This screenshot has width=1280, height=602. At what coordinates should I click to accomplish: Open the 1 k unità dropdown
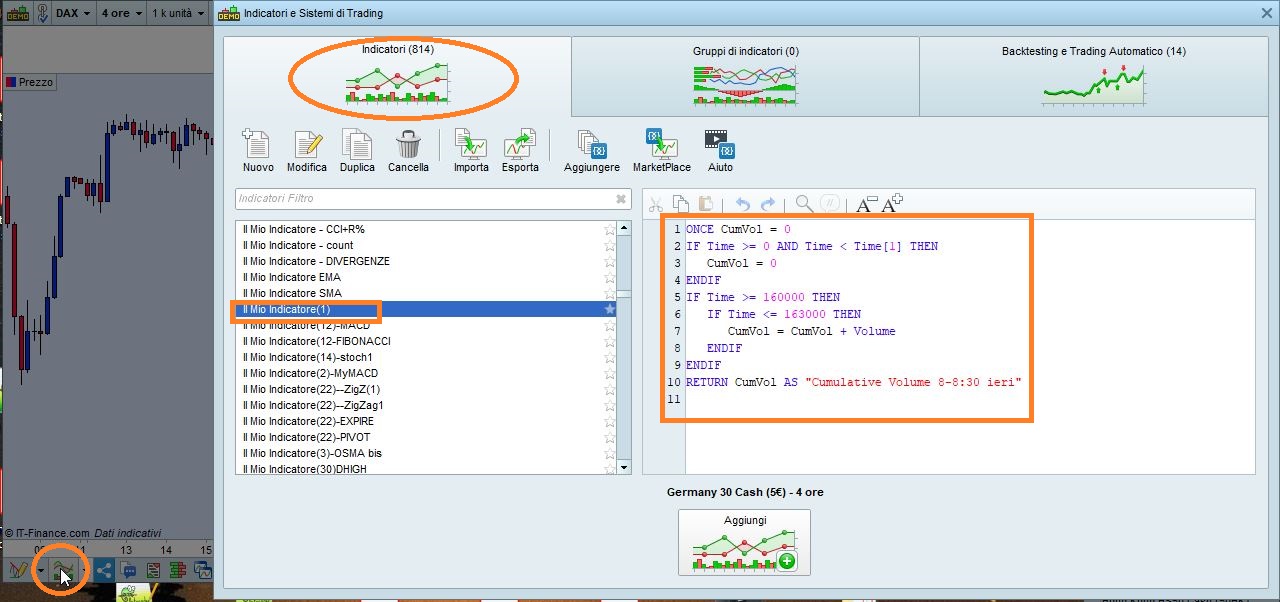pyautogui.click(x=180, y=13)
